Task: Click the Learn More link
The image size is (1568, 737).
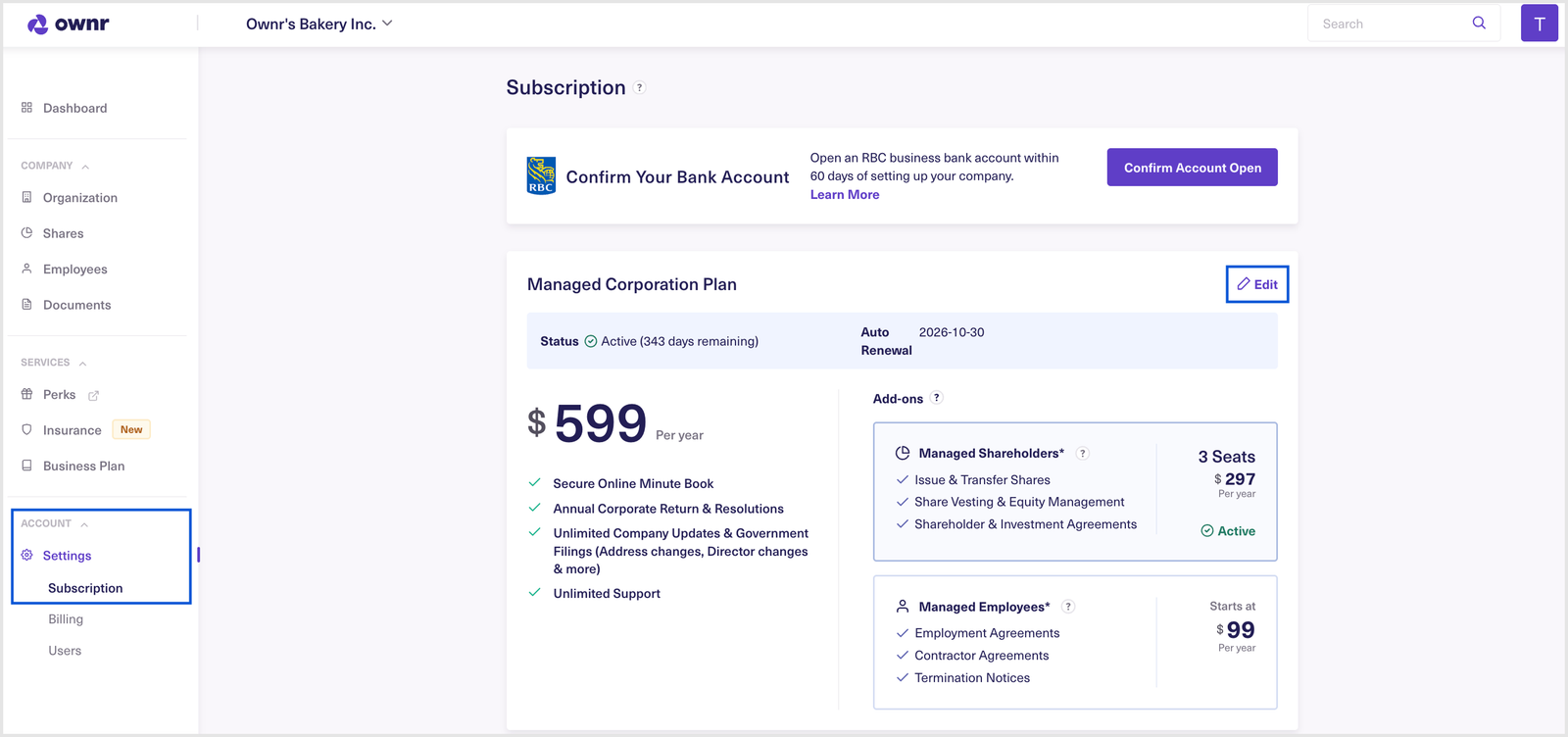Action: 845,195
